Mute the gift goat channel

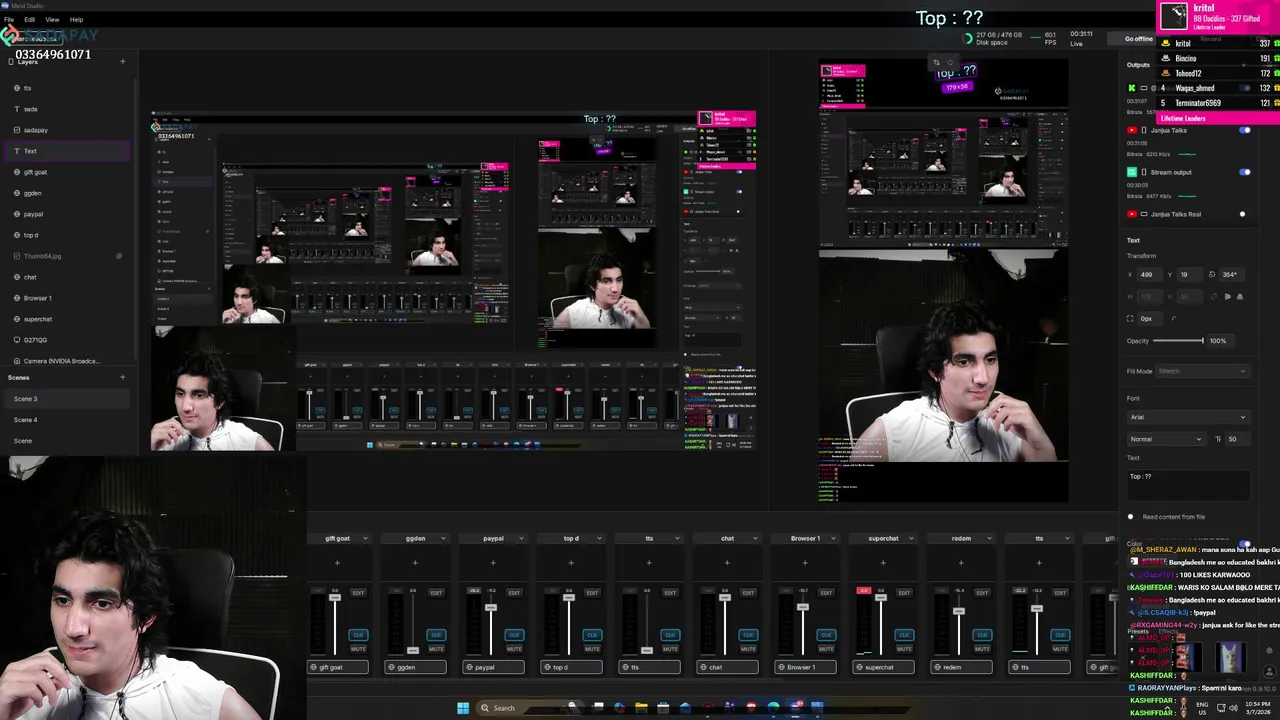[358, 648]
